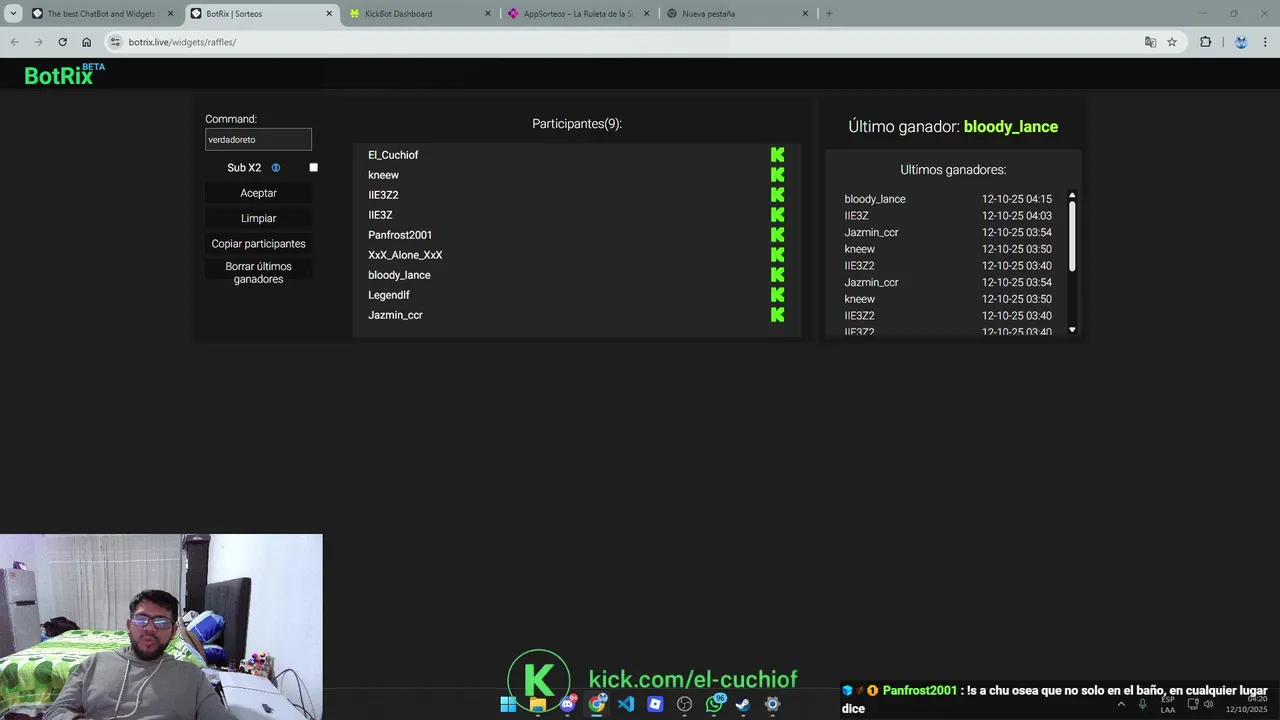This screenshot has height=720, width=1280.
Task: Close the AppSorteos tab
Action: 646,14
